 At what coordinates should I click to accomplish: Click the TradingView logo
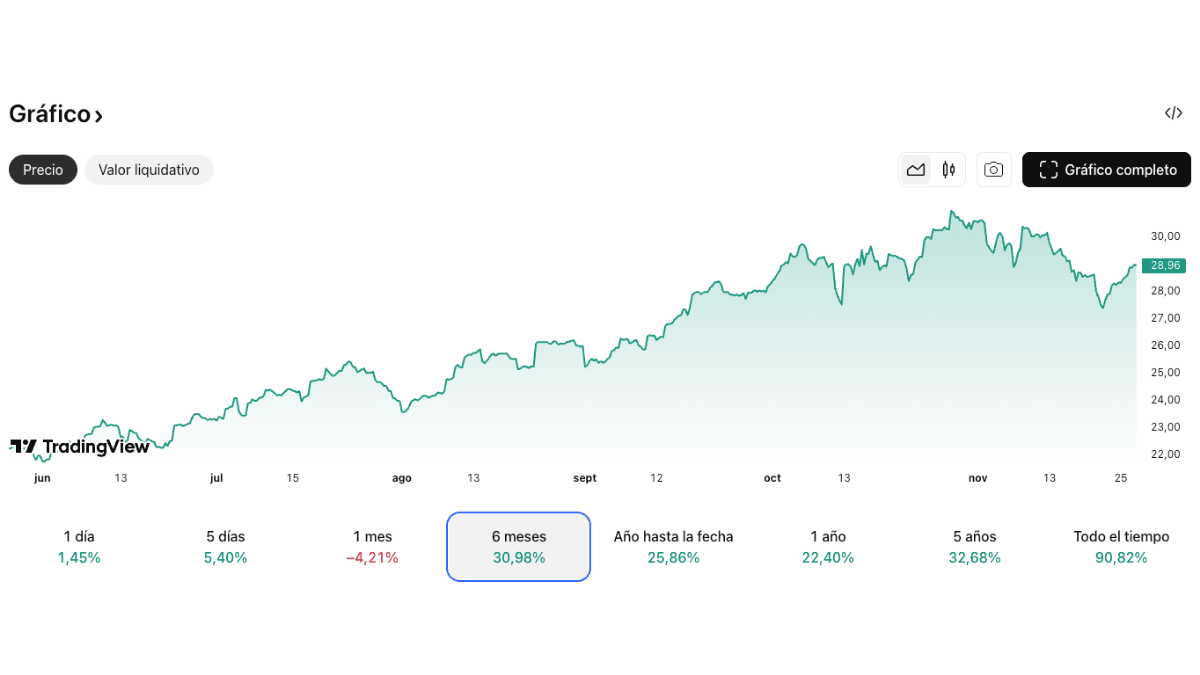[80, 447]
